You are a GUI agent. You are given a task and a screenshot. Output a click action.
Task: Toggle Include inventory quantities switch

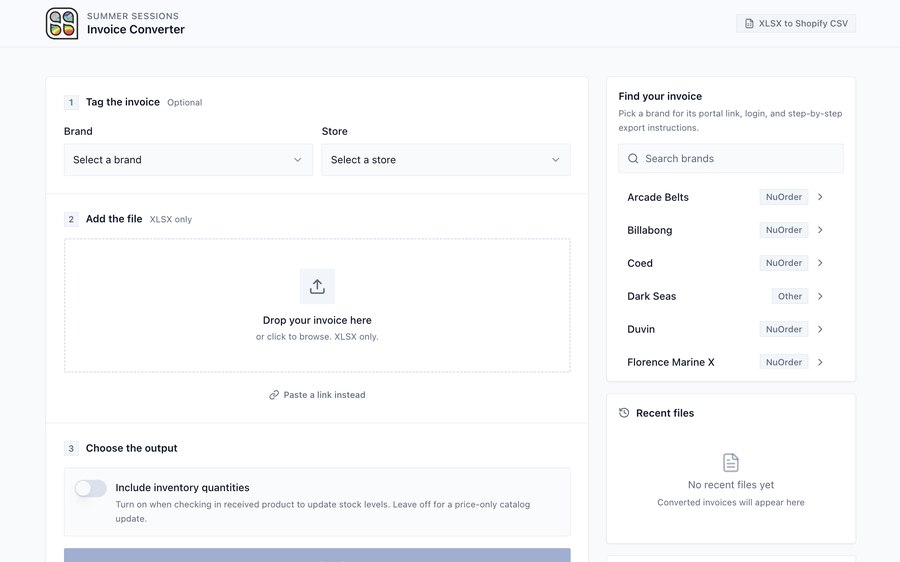tap(91, 489)
